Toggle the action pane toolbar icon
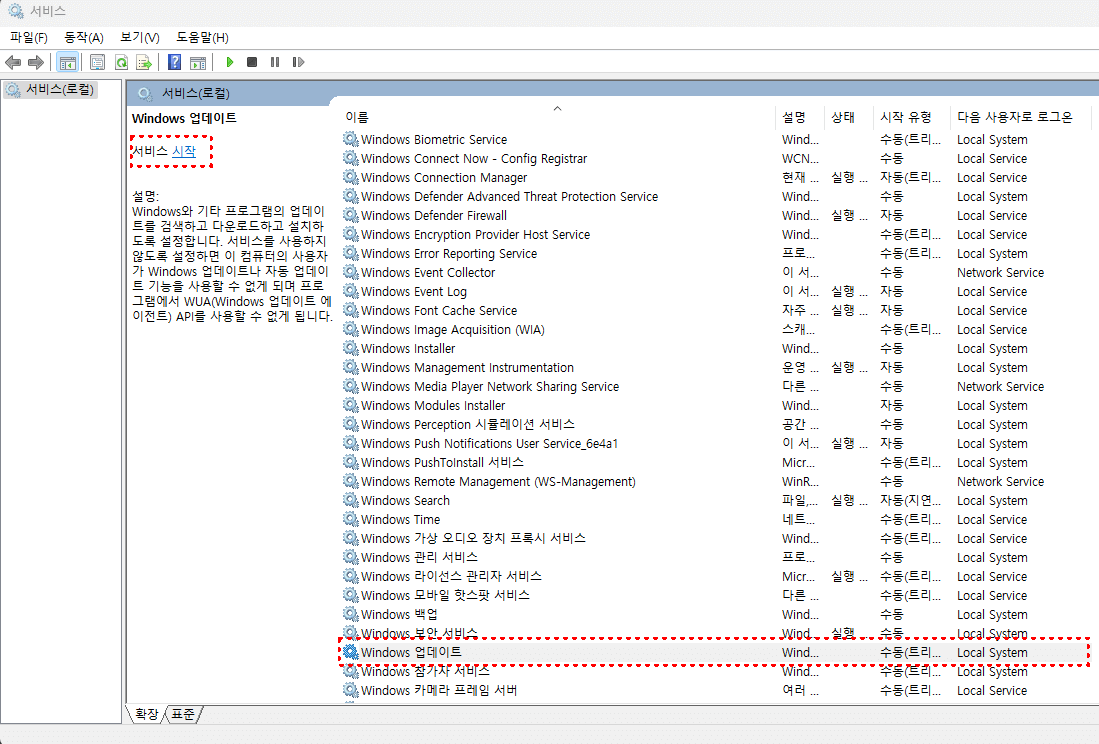This screenshot has height=744, width=1099. (198, 62)
